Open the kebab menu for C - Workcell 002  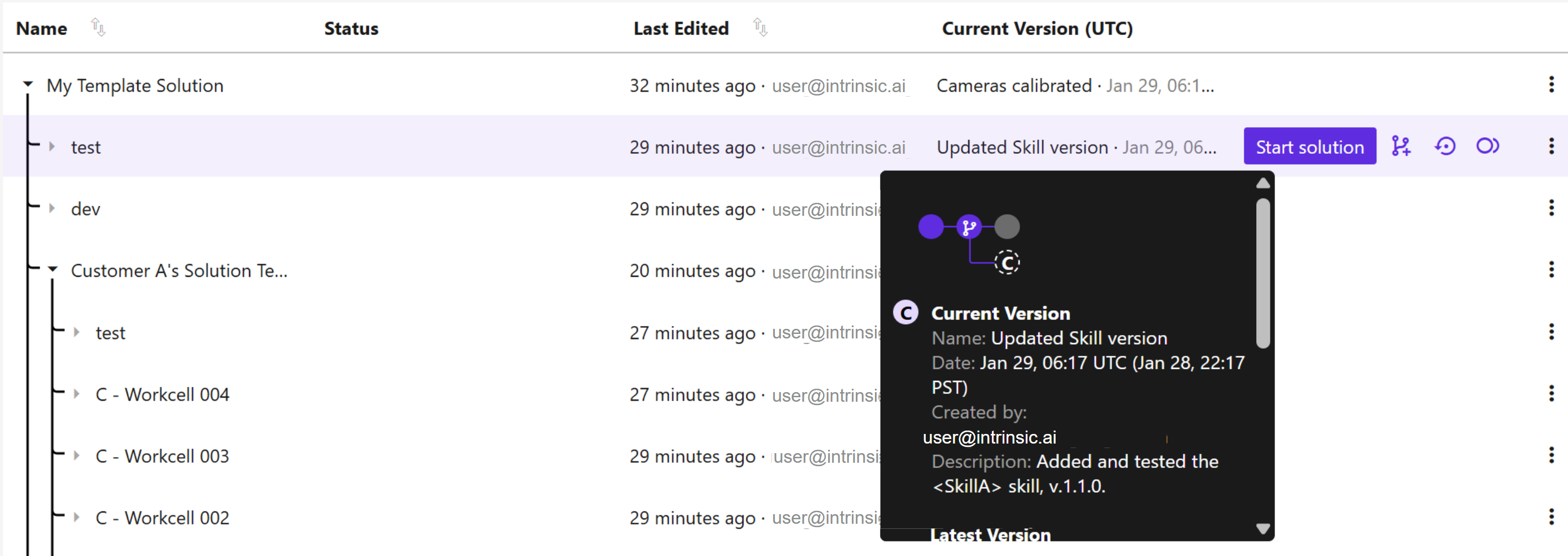(1551, 517)
